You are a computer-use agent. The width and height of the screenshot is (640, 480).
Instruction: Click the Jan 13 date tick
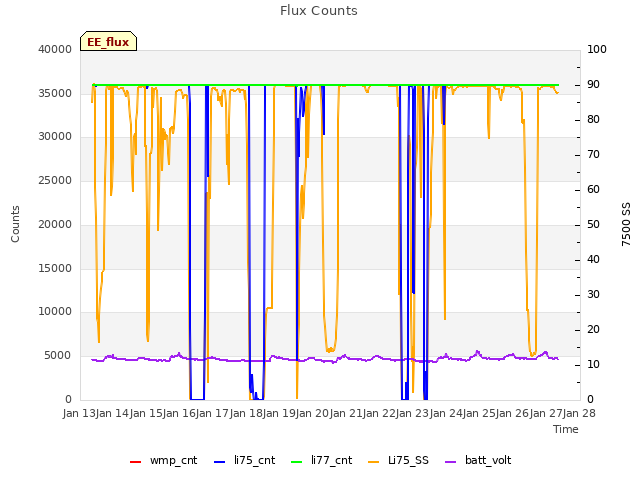coord(79,413)
